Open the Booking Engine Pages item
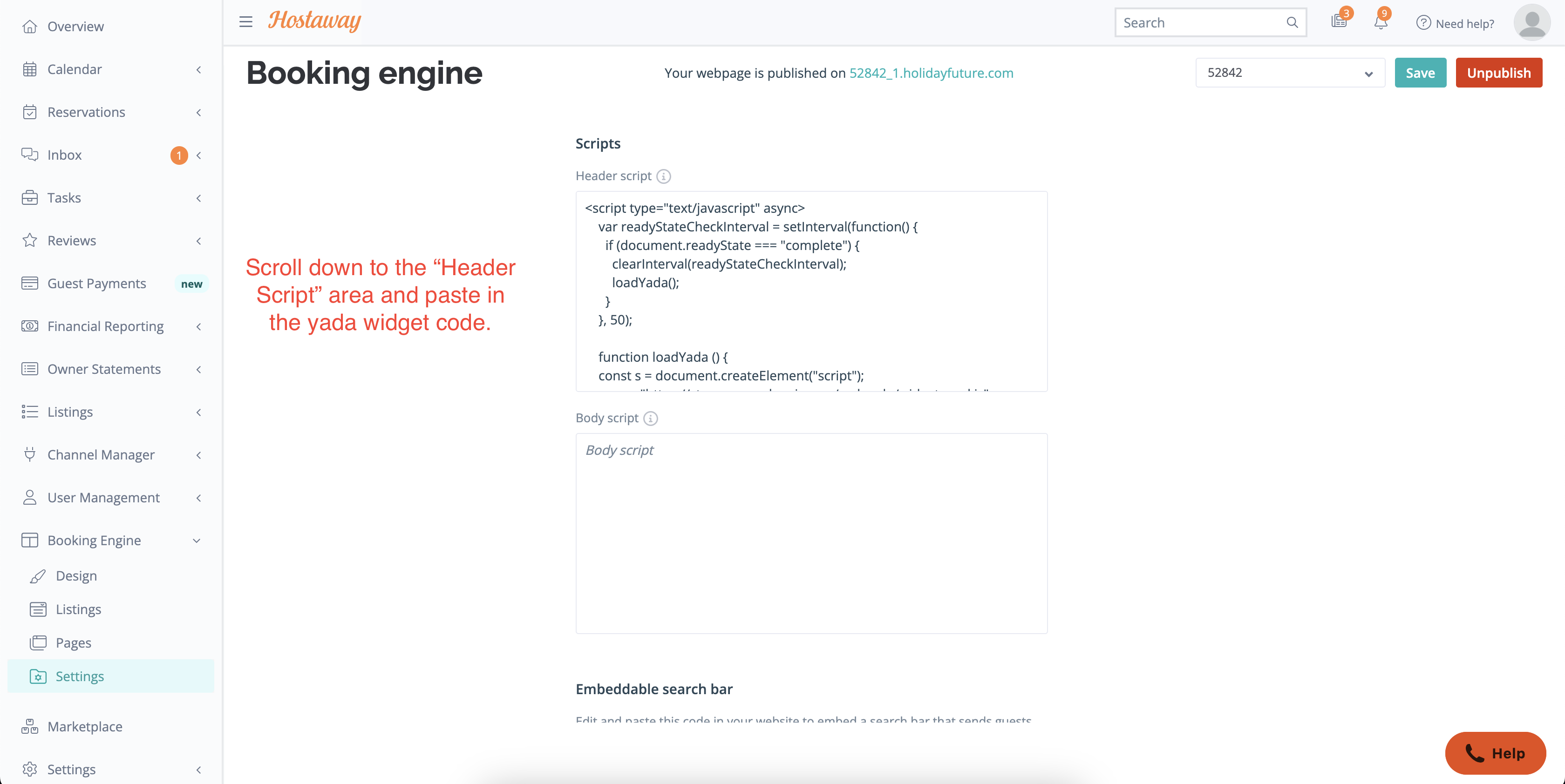1565x784 pixels. pos(74,642)
